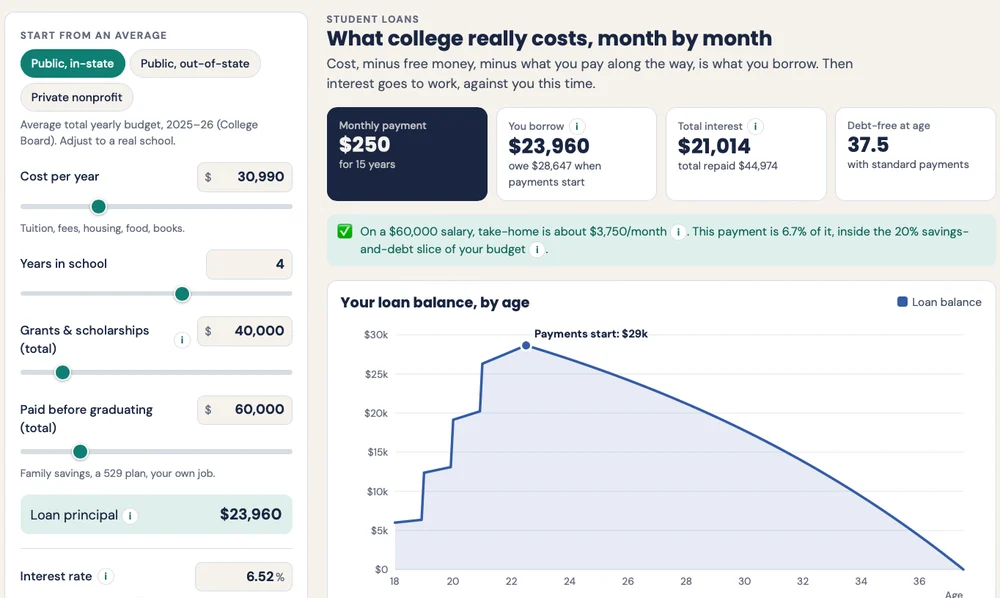1000x598 pixels.
Task: Click the Paid before graduating amount field
Action: [245, 409]
